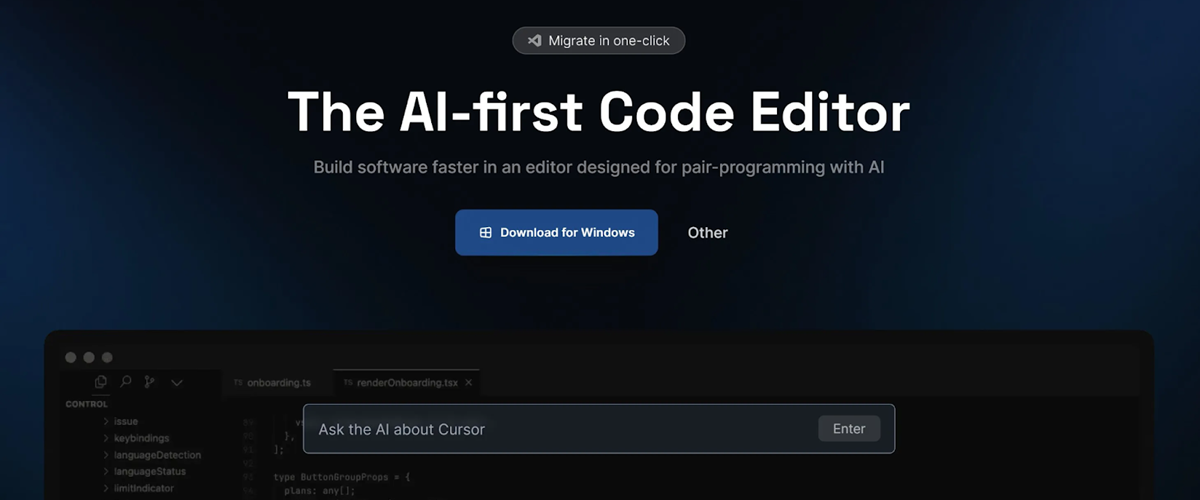Select the languageStatus folder name in the tree

click(x=150, y=471)
